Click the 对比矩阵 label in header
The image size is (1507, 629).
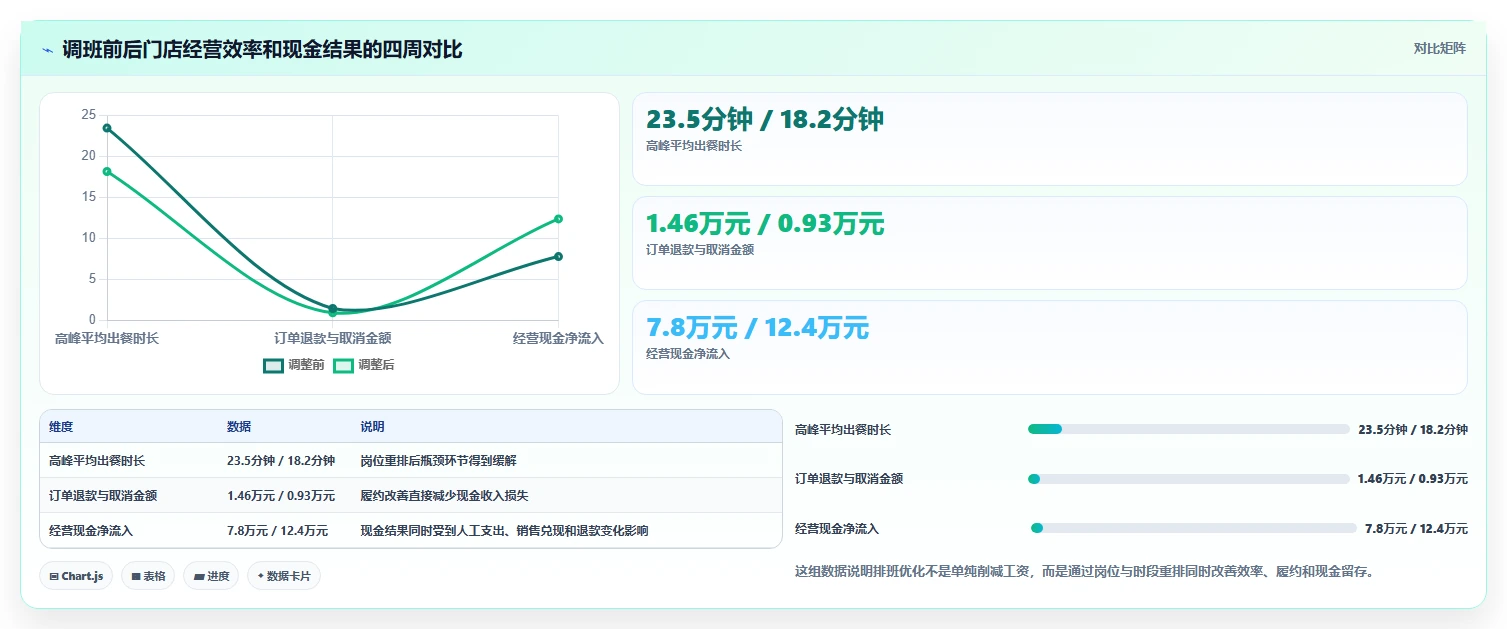tap(1439, 49)
